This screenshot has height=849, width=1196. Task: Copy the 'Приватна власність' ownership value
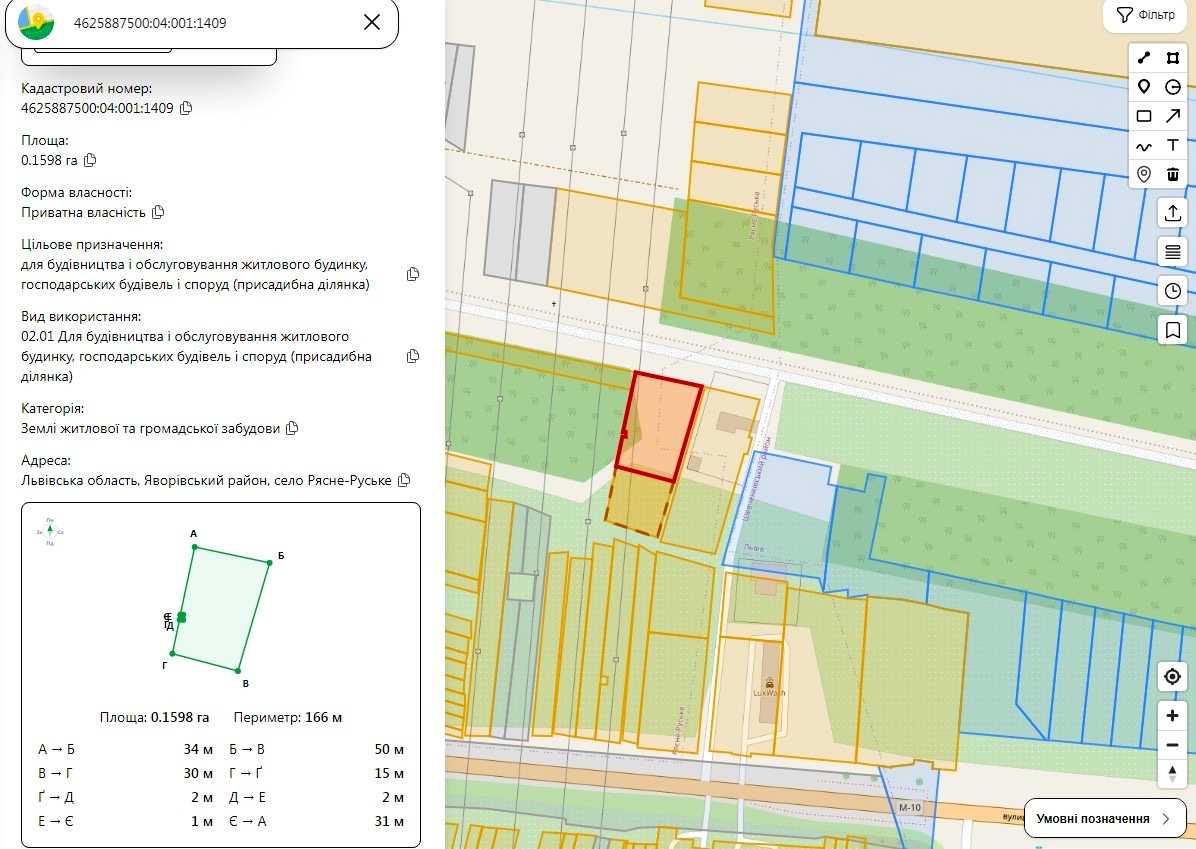tap(158, 212)
